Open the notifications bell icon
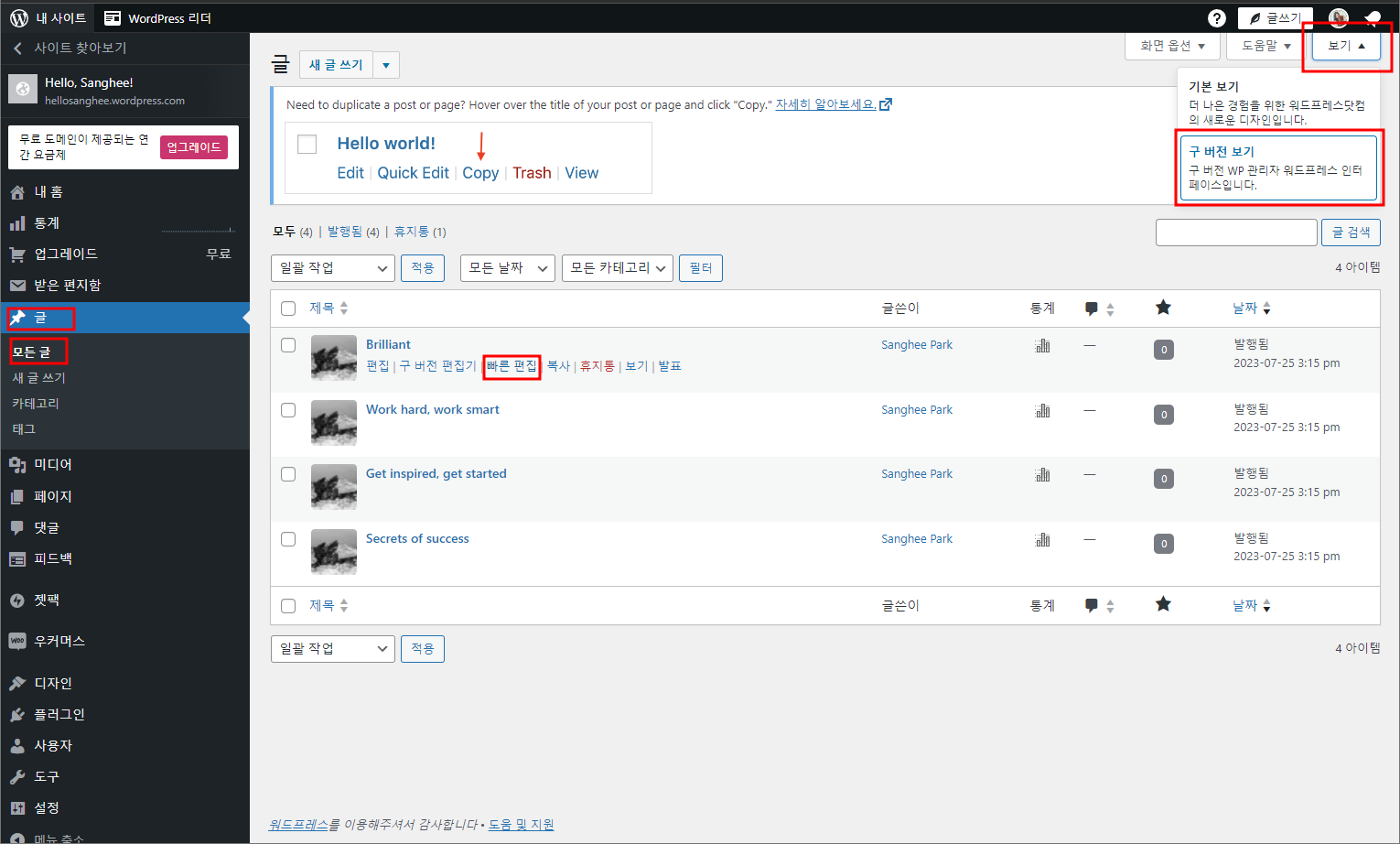 tap(1373, 18)
